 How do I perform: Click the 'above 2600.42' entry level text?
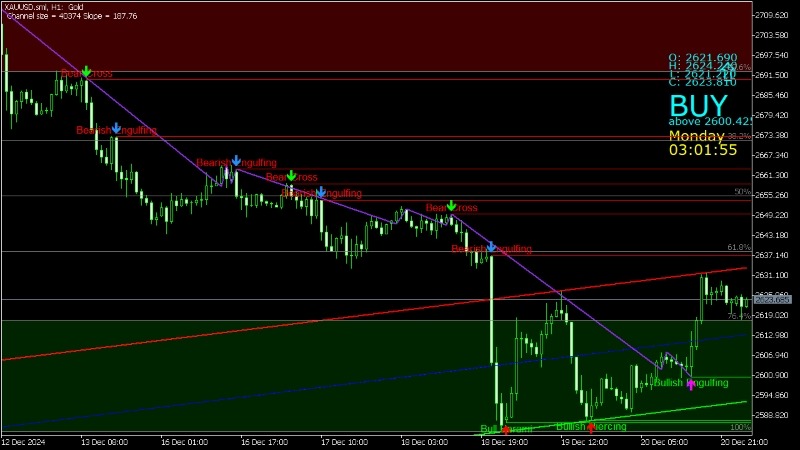(710, 121)
